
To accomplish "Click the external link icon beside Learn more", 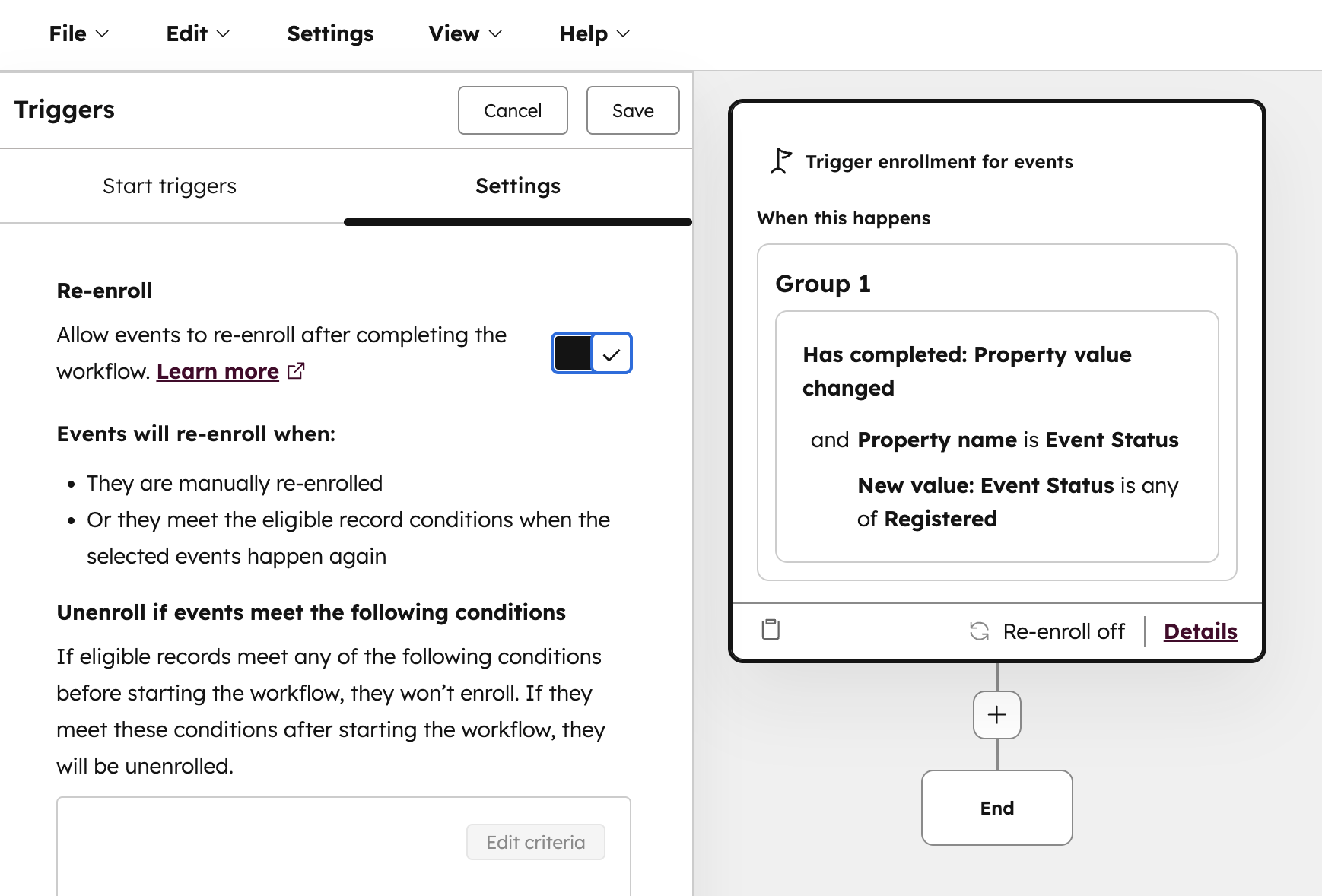I will coord(296,370).
